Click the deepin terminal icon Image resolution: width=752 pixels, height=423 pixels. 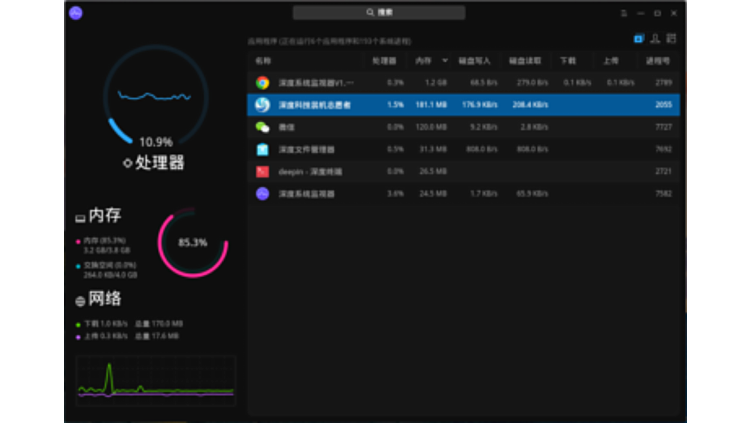click(262, 171)
